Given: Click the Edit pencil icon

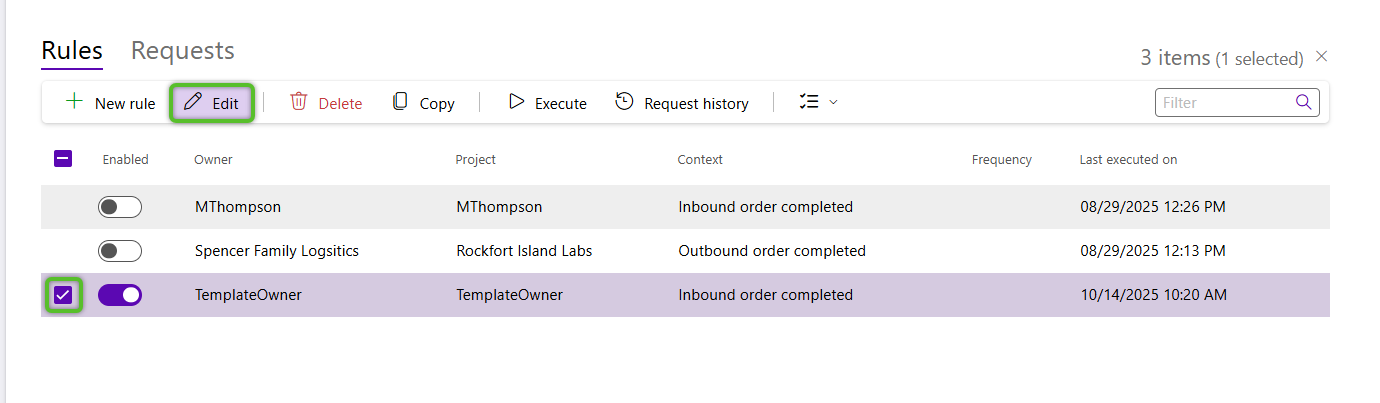Looking at the screenshot, I should [193, 102].
